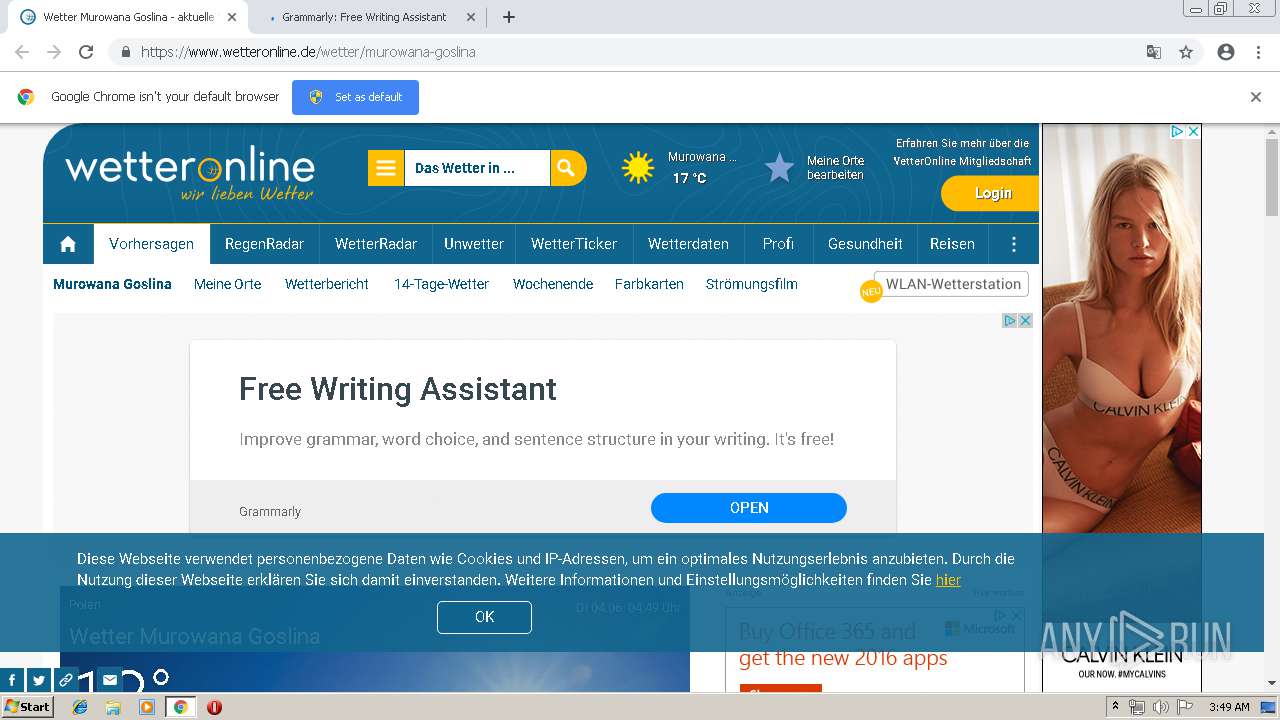Open the Wochenende link
1280x720 pixels.
pos(553,284)
